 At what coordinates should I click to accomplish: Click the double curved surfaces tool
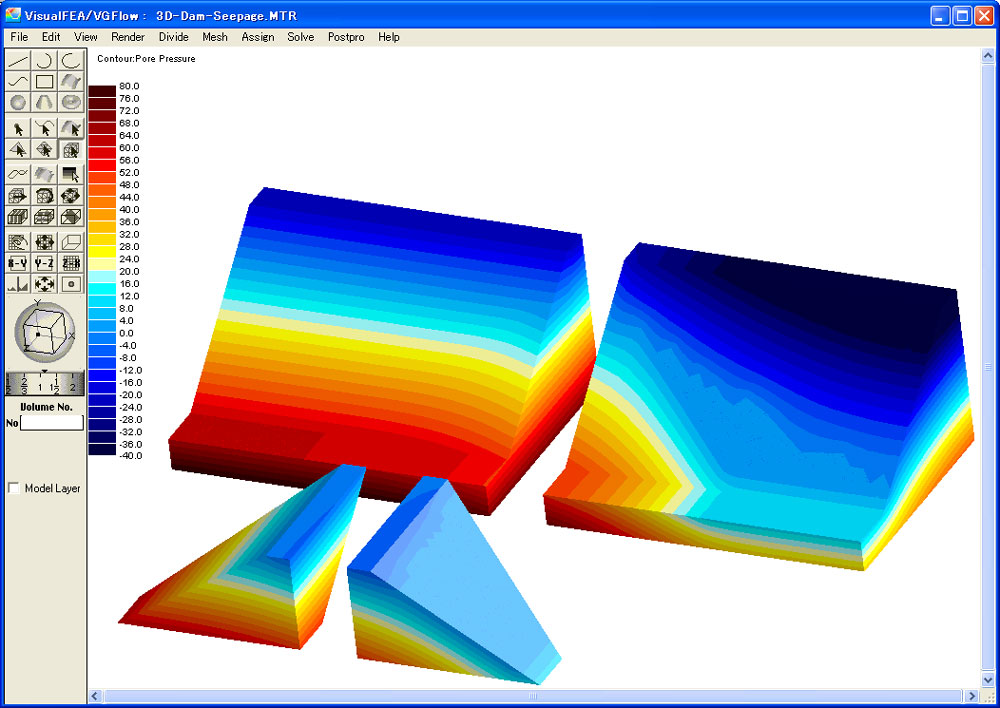tap(44, 174)
